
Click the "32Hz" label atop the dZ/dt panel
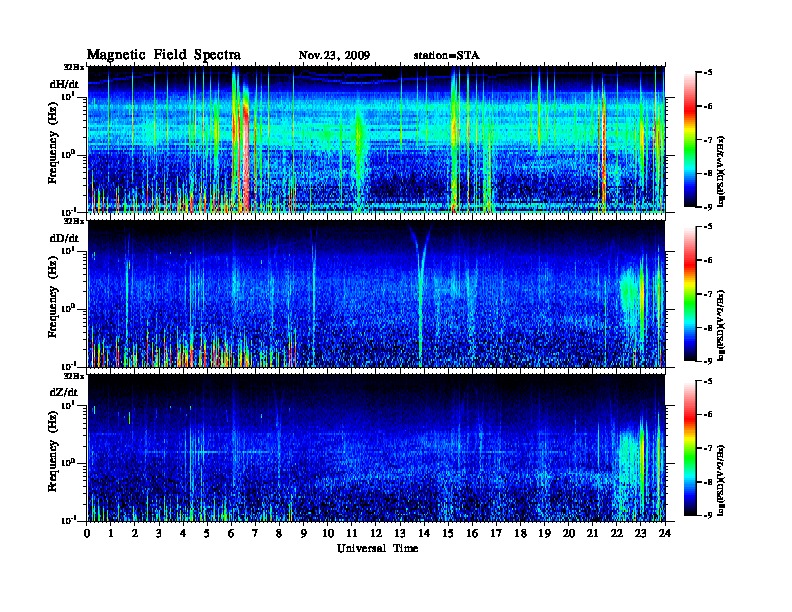73,376
